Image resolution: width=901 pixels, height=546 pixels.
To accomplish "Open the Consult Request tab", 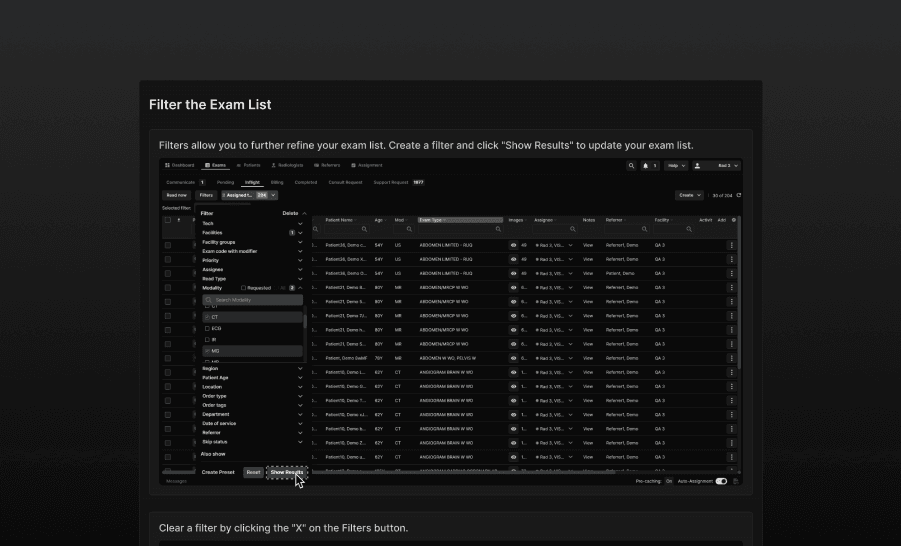I will tap(345, 182).
